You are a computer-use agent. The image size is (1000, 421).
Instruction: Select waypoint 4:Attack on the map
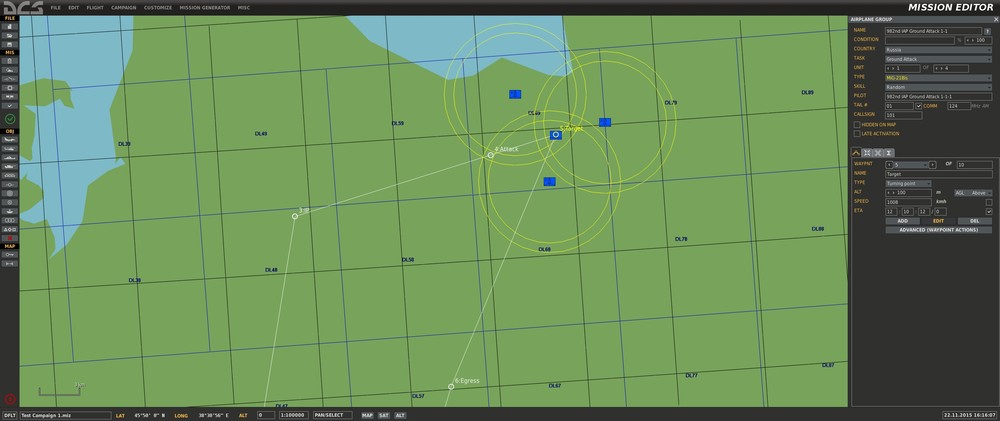(490, 155)
